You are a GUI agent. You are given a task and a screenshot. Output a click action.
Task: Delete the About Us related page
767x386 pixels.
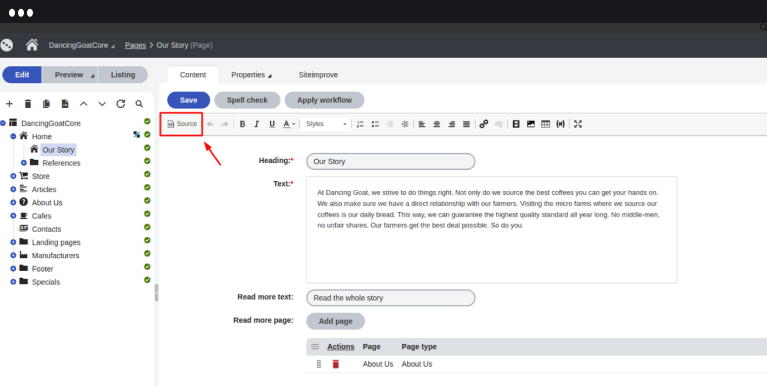click(x=336, y=364)
